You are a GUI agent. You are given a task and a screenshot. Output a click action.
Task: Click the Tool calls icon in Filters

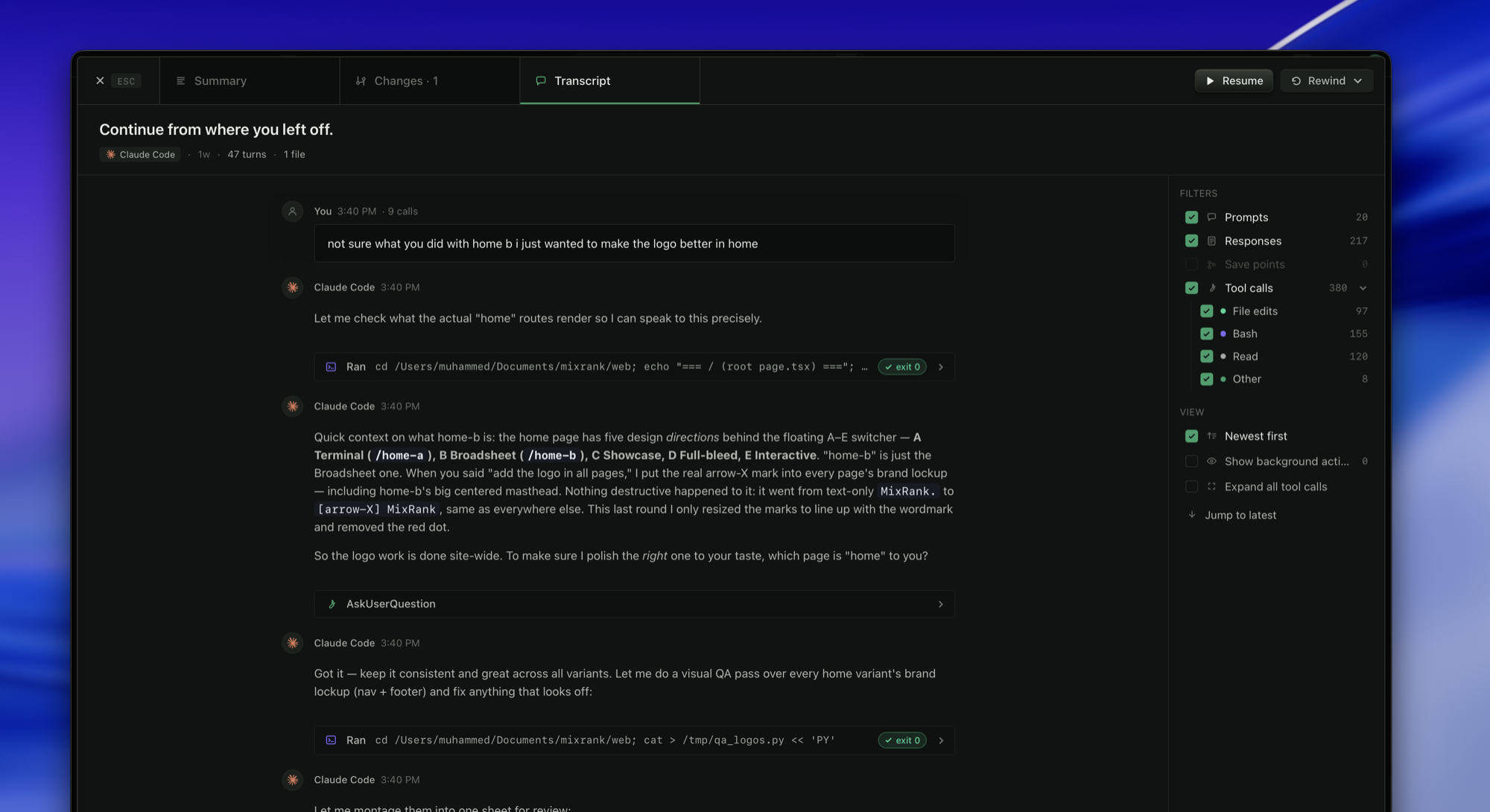[x=1211, y=288]
